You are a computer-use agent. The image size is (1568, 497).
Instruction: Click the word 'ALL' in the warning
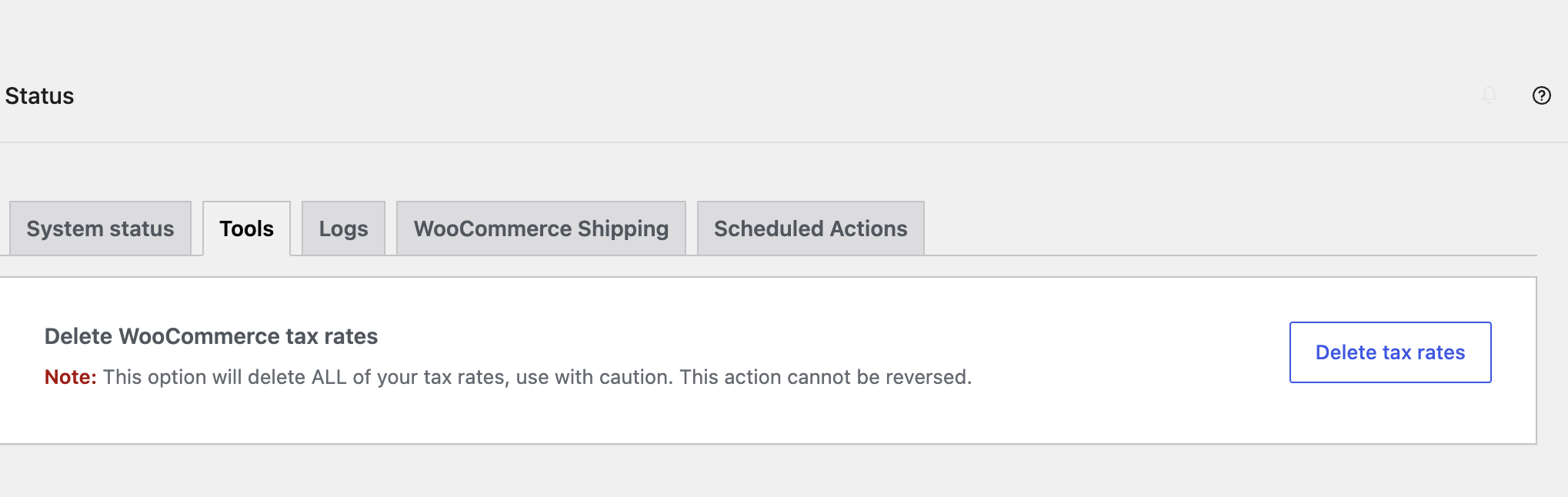pyautogui.click(x=329, y=377)
